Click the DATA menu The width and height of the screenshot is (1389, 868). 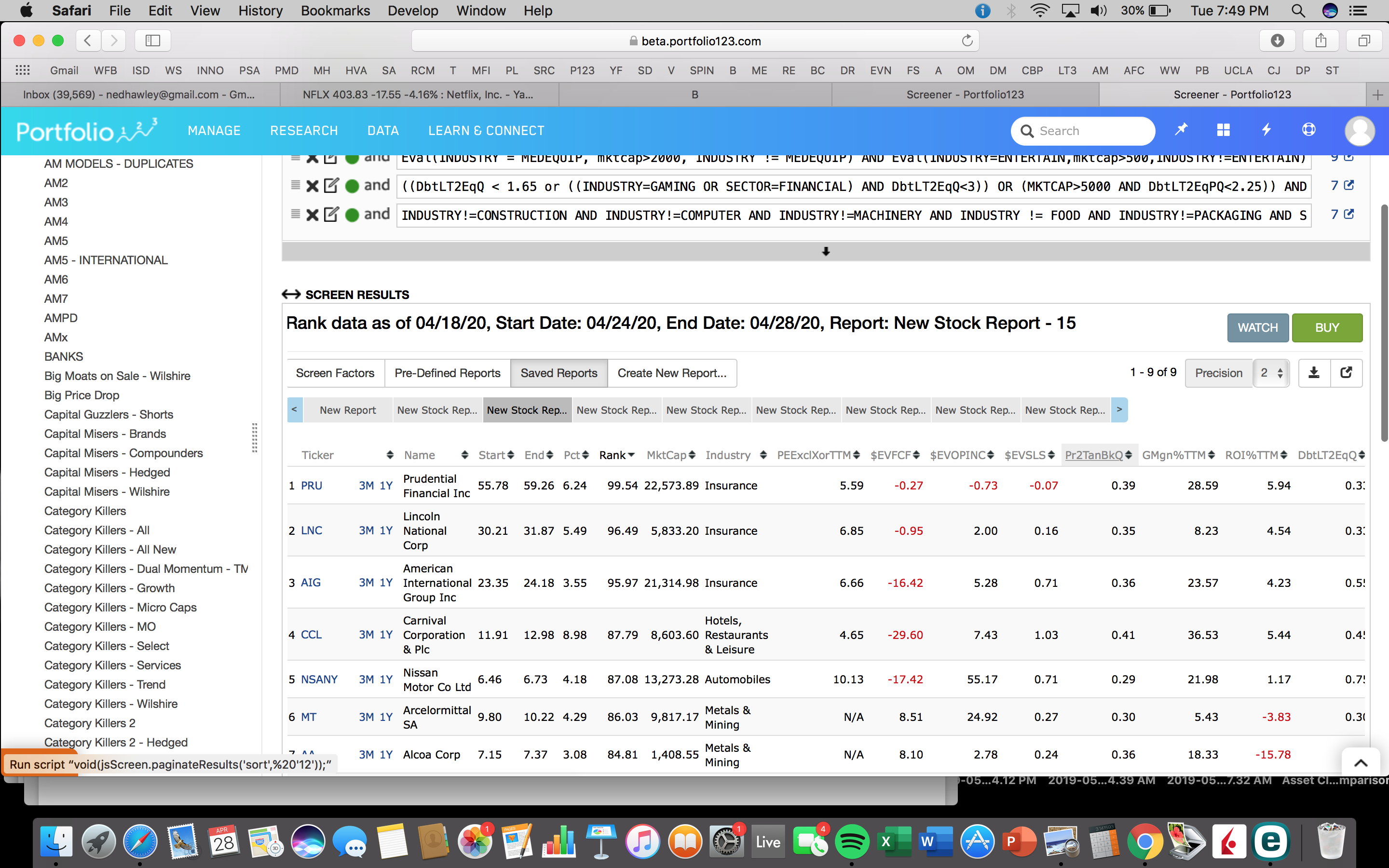(x=383, y=131)
